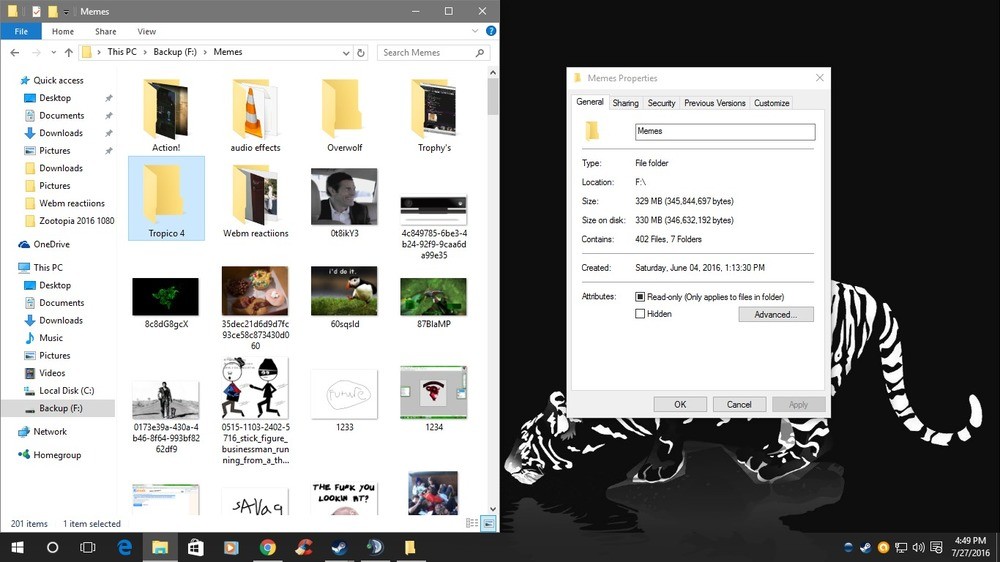Switch to large thumbnails view icon
The width and height of the screenshot is (1000, 562).
click(488, 523)
